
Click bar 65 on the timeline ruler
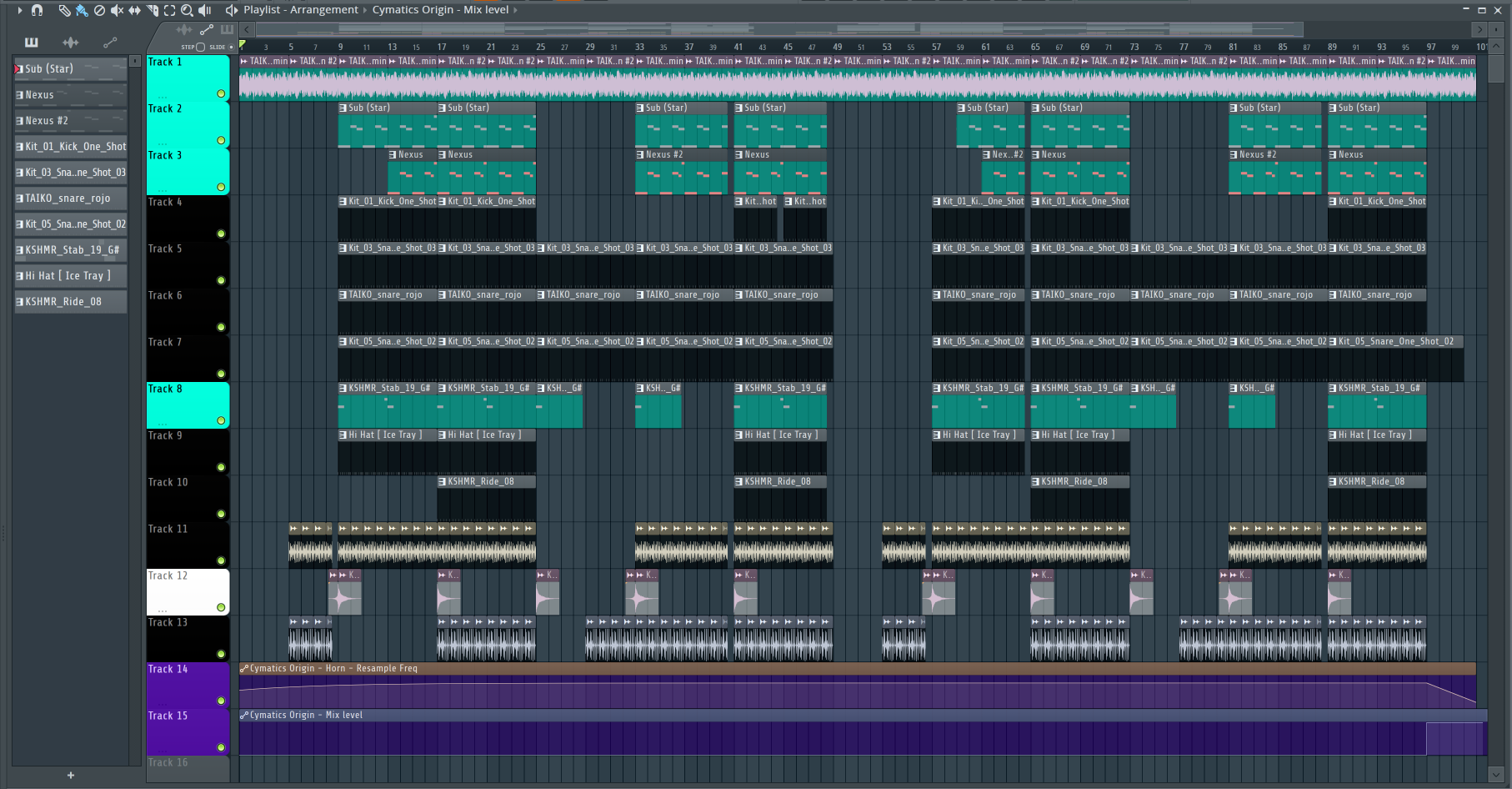1035,47
